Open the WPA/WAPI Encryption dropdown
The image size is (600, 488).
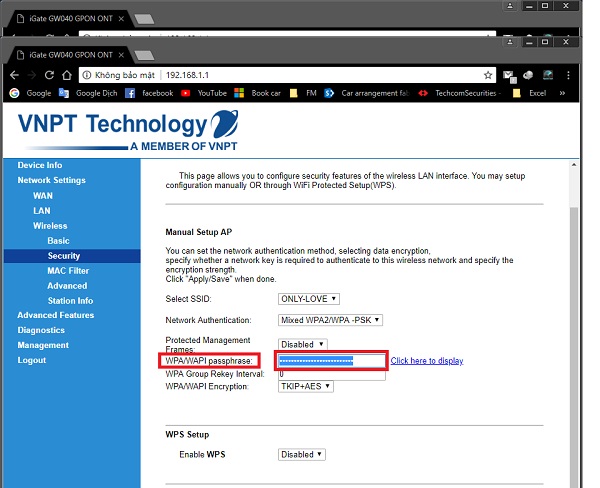tap(305, 387)
